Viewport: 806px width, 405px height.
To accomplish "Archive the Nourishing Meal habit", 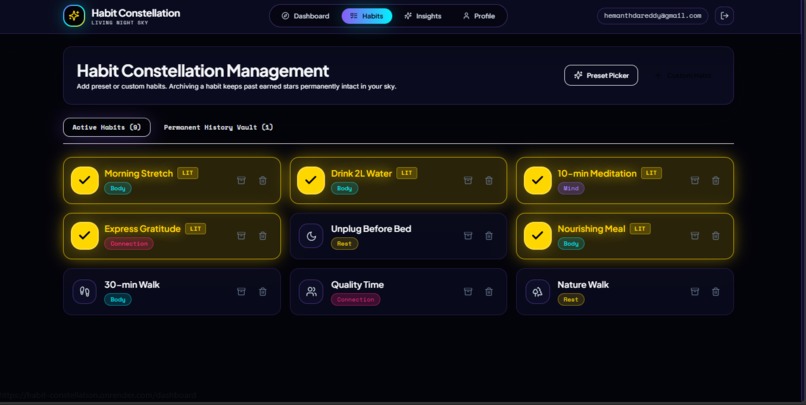I will click(694, 236).
